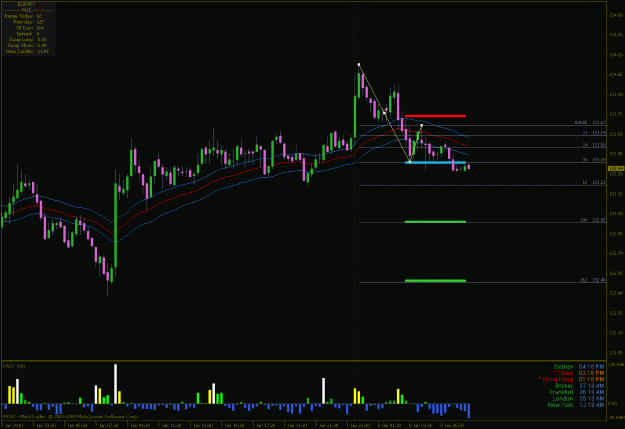Click the lower green target line at level 162
The height and width of the screenshot is (429, 625).
click(x=435, y=281)
